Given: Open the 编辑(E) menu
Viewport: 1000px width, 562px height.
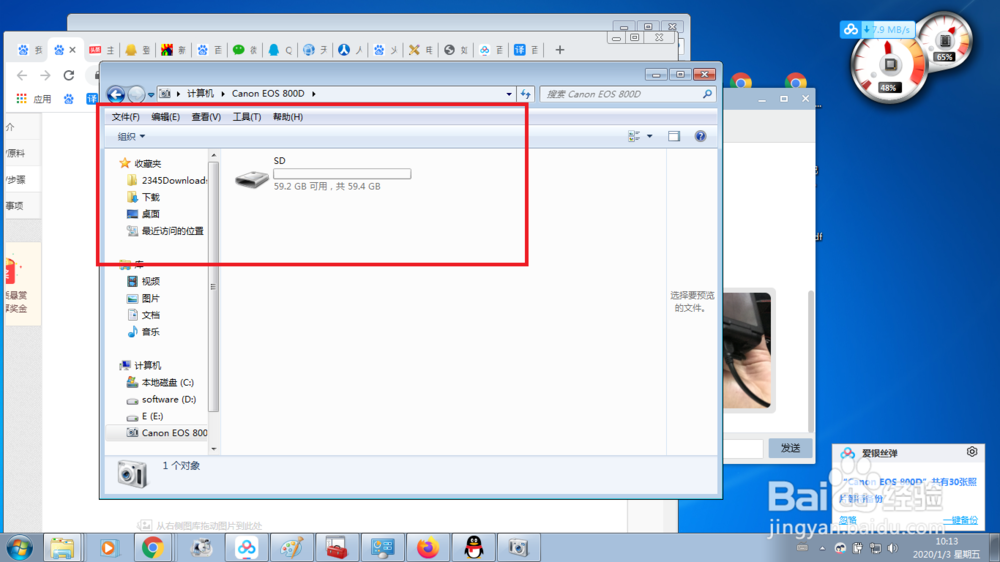Looking at the screenshot, I should (x=165, y=117).
